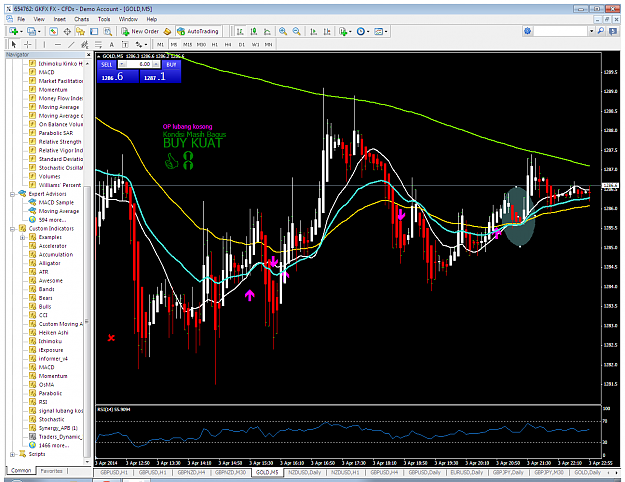Select the horizontal line drawing tool
The width and height of the screenshot is (625, 482).
tap(58, 44)
